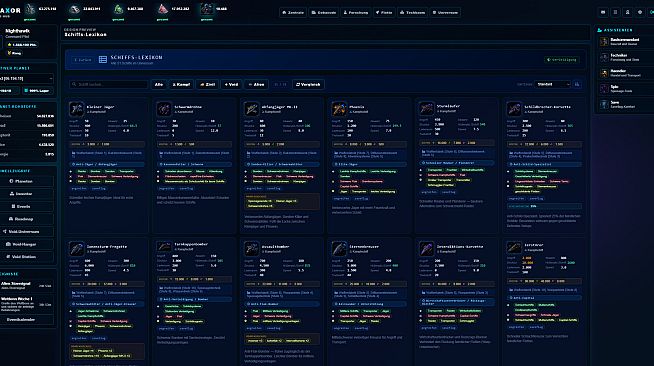Toggle the Zivil ship filter

pos(207,84)
